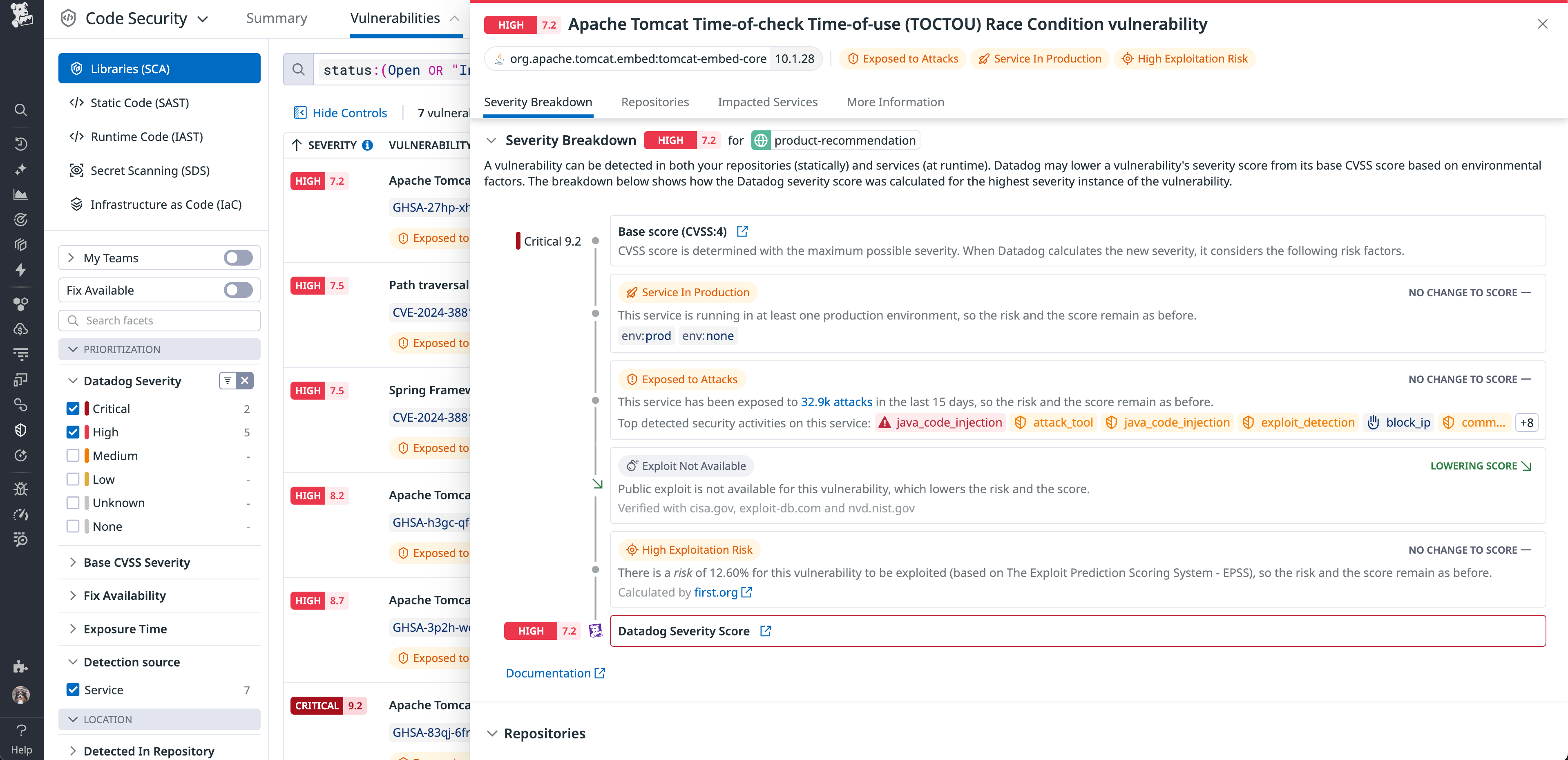Open the Code Security dropdown

pos(203,18)
